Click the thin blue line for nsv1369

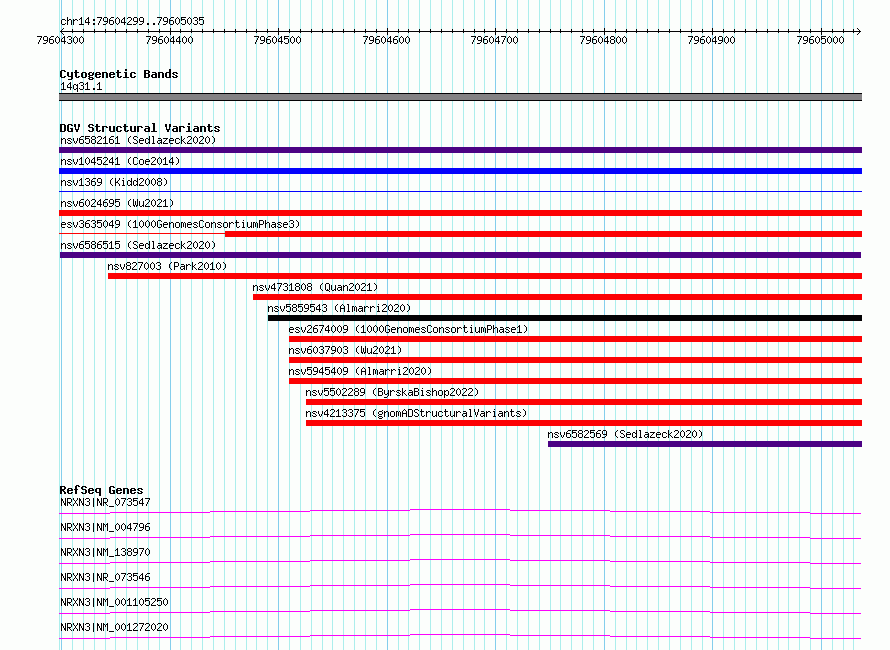[x=460, y=192]
